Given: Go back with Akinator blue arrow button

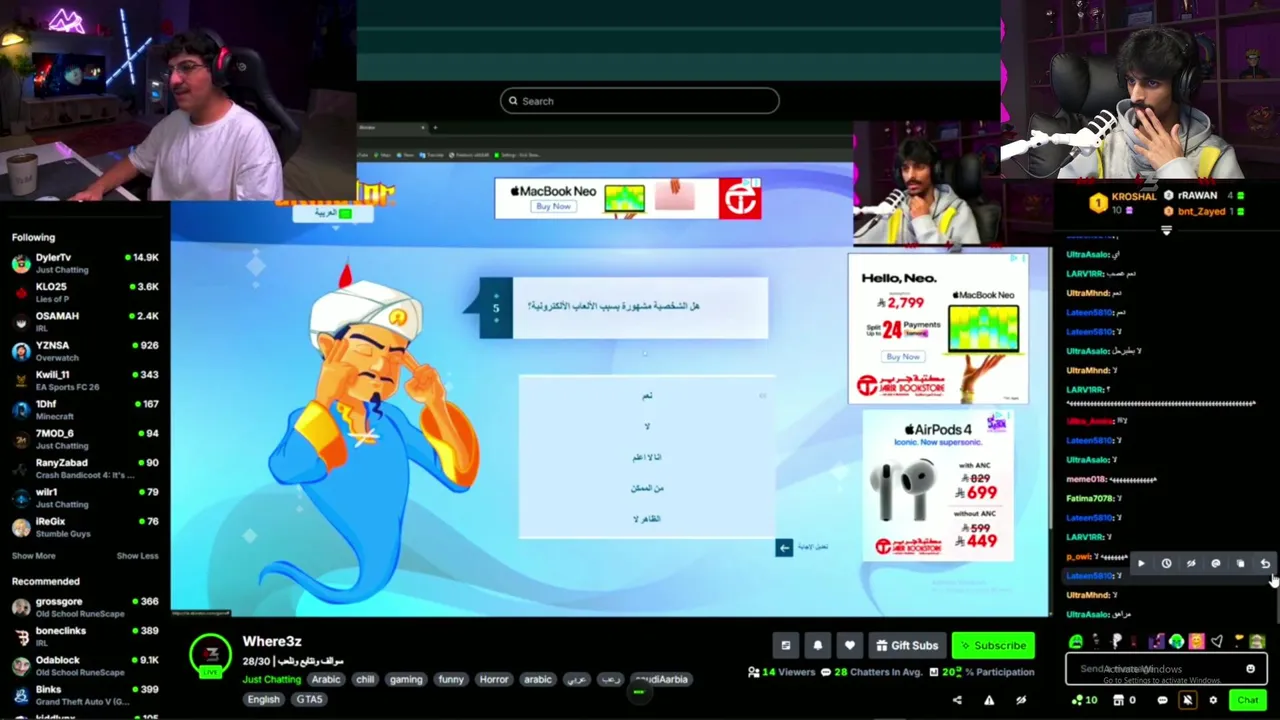Looking at the screenshot, I should tap(784, 547).
